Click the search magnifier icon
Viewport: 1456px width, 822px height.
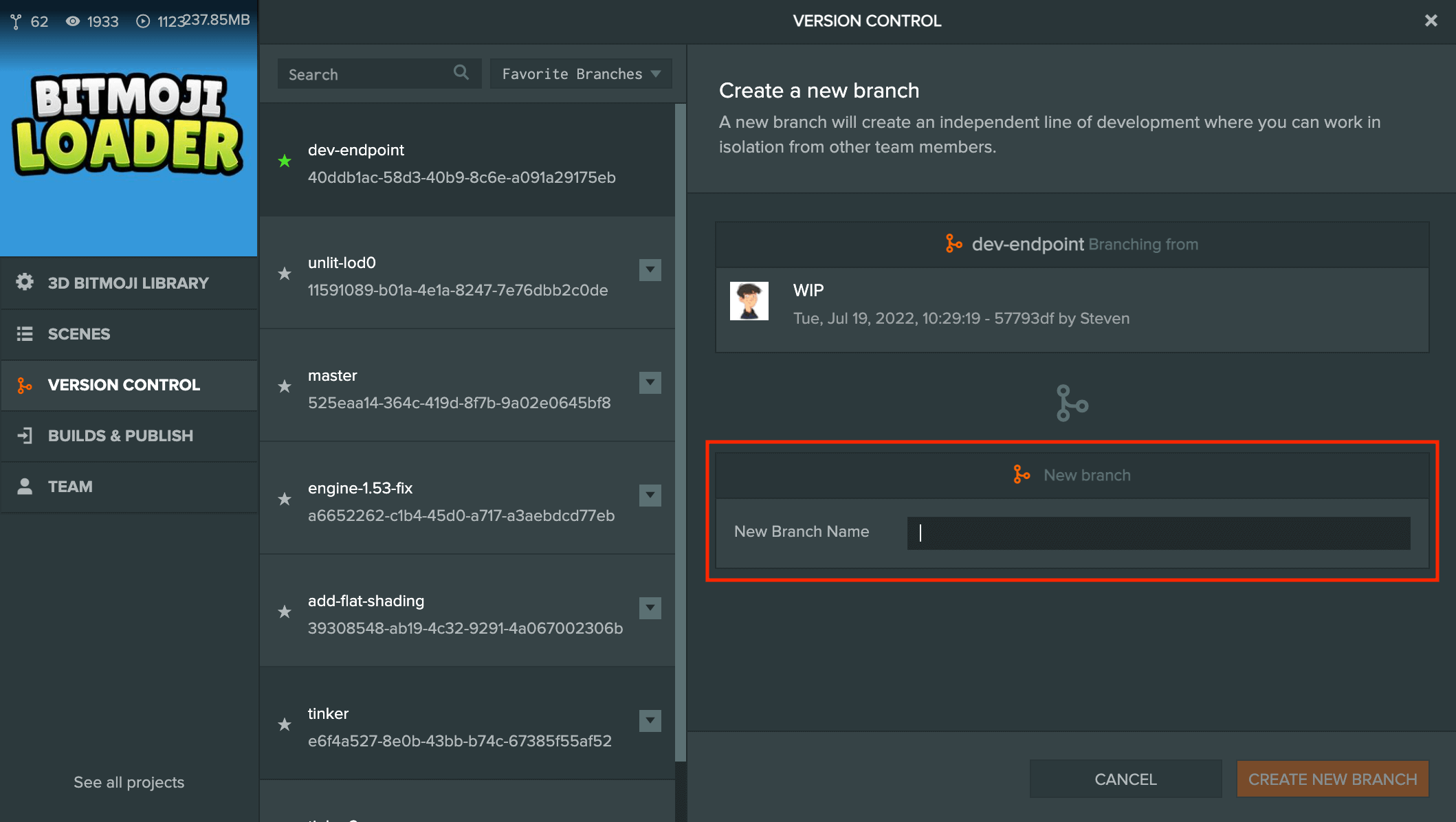[x=461, y=73]
